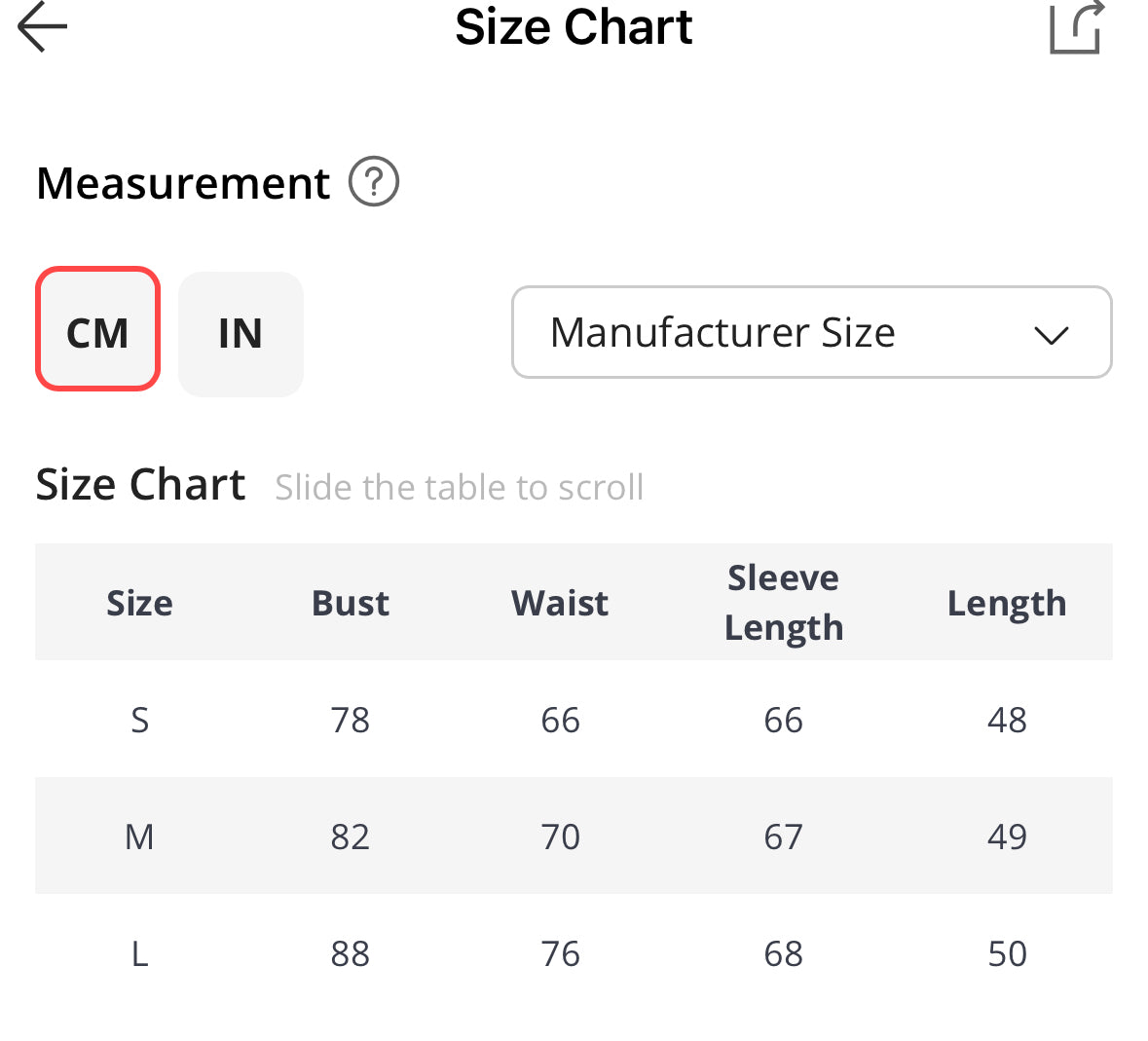Click the Size column header

(139, 603)
